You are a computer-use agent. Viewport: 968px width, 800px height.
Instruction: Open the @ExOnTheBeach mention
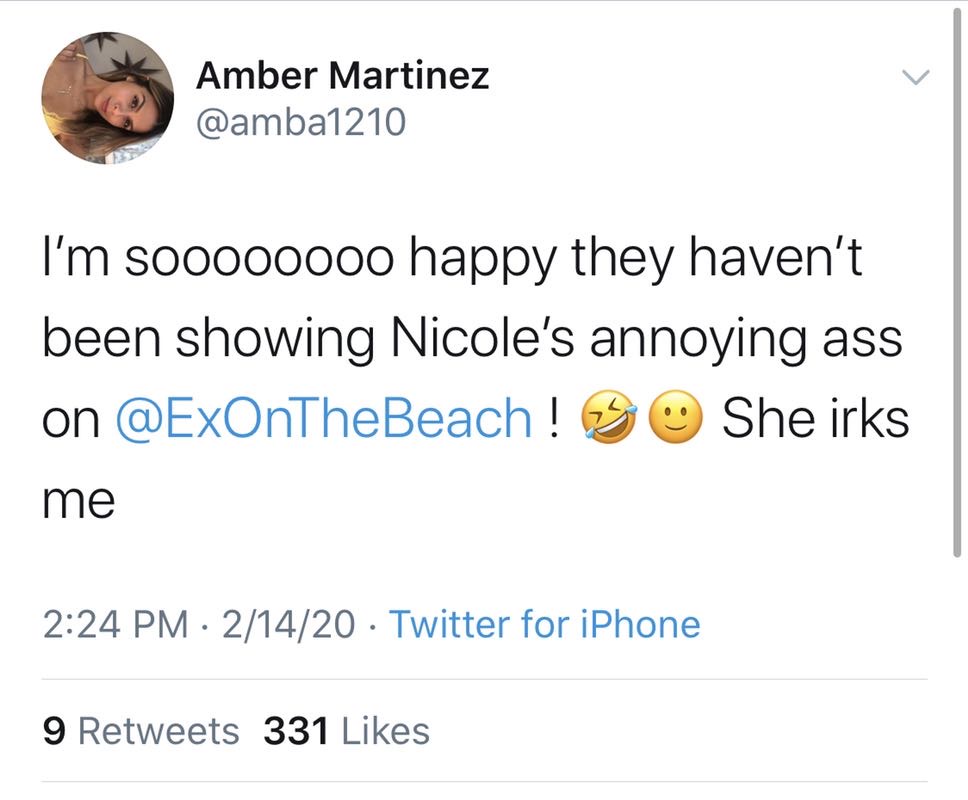pos(323,418)
